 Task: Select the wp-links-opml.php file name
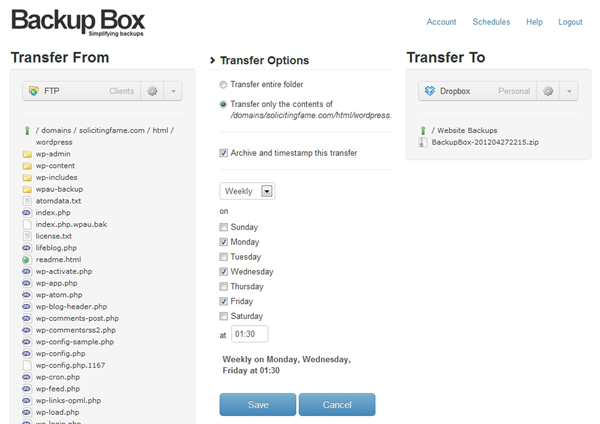pyautogui.click(x=68, y=401)
